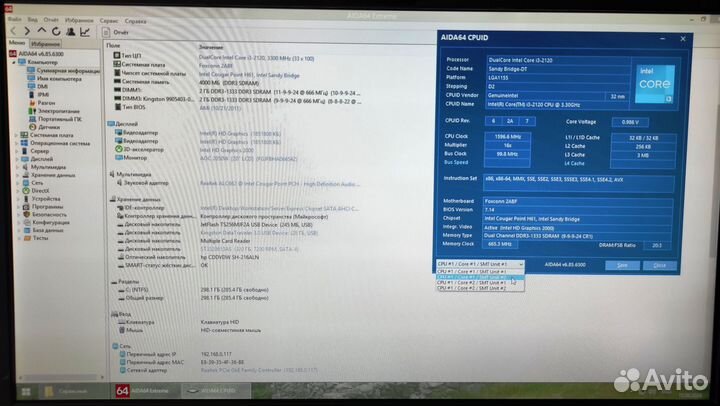Expand the DirectX tree node
The image size is (720, 406).
(x=17, y=191)
